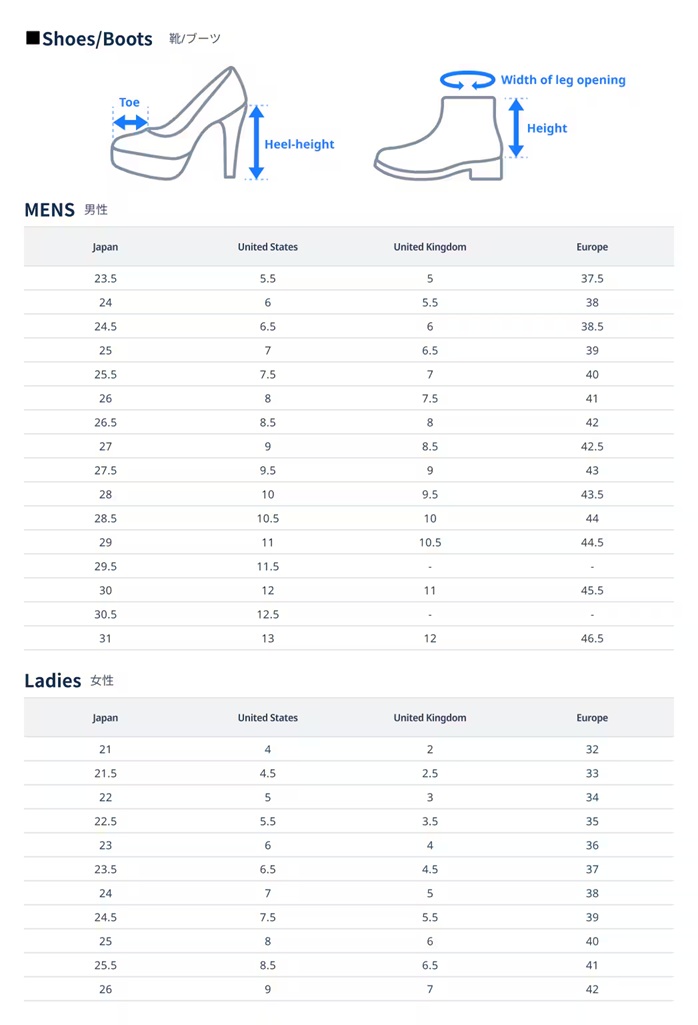Click the MENS table heading
Screen dimensions: 698x1025
click(50, 209)
